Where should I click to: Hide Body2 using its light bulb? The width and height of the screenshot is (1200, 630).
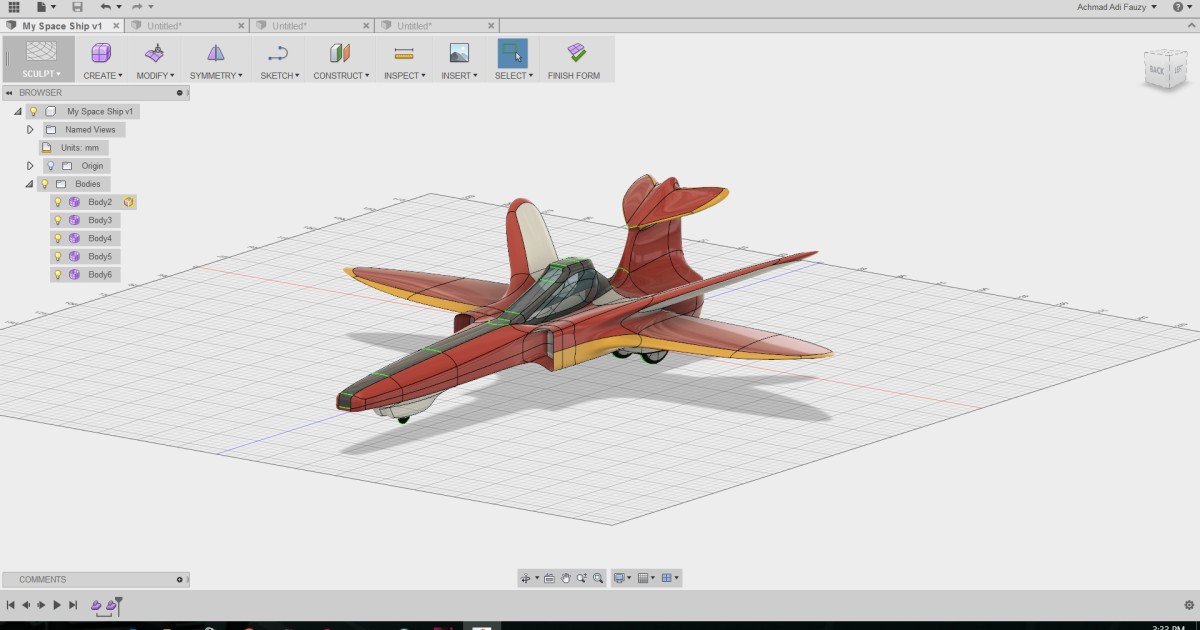(x=58, y=202)
